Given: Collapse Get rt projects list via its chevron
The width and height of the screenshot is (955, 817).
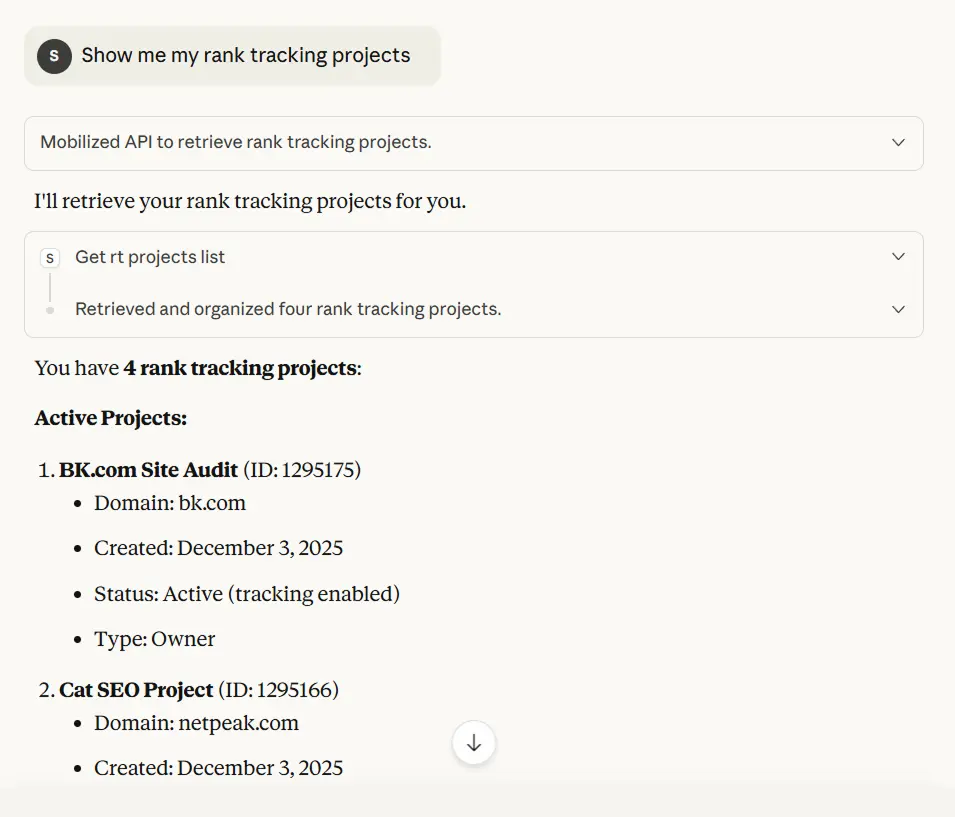Looking at the screenshot, I should tap(897, 256).
